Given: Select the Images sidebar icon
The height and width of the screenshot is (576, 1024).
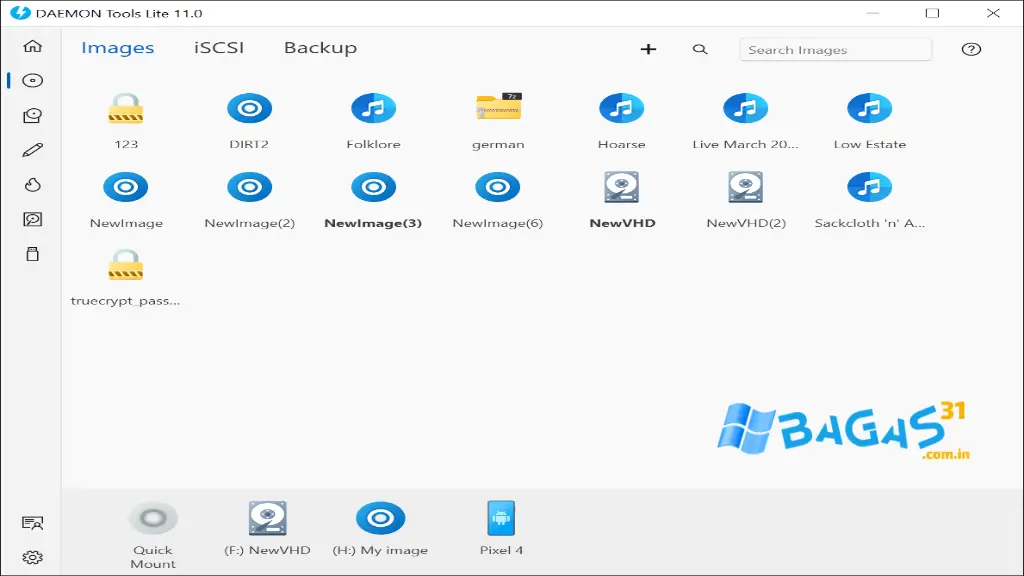Looking at the screenshot, I should click(33, 81).
